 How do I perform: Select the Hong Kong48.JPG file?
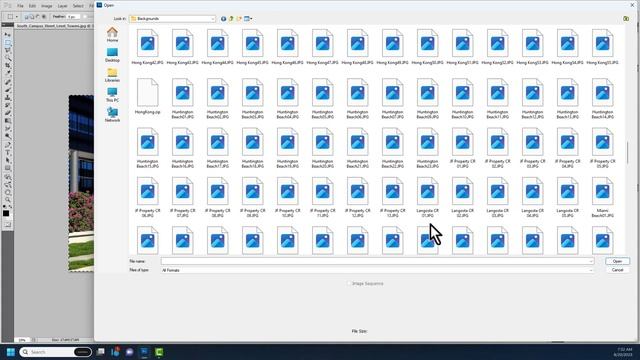(x=357, y=47)
